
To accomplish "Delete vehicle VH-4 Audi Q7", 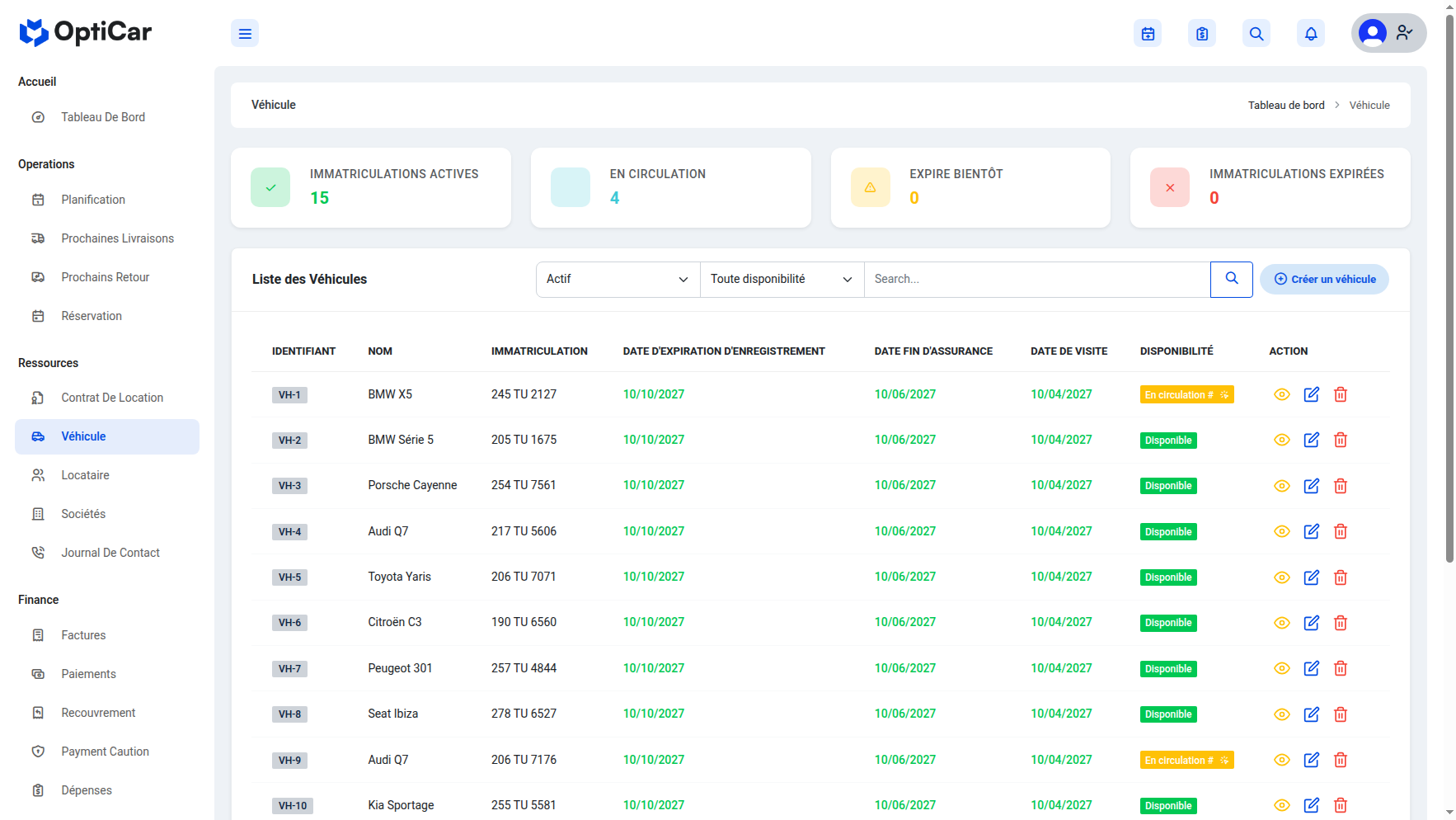I will (1341, 531).
